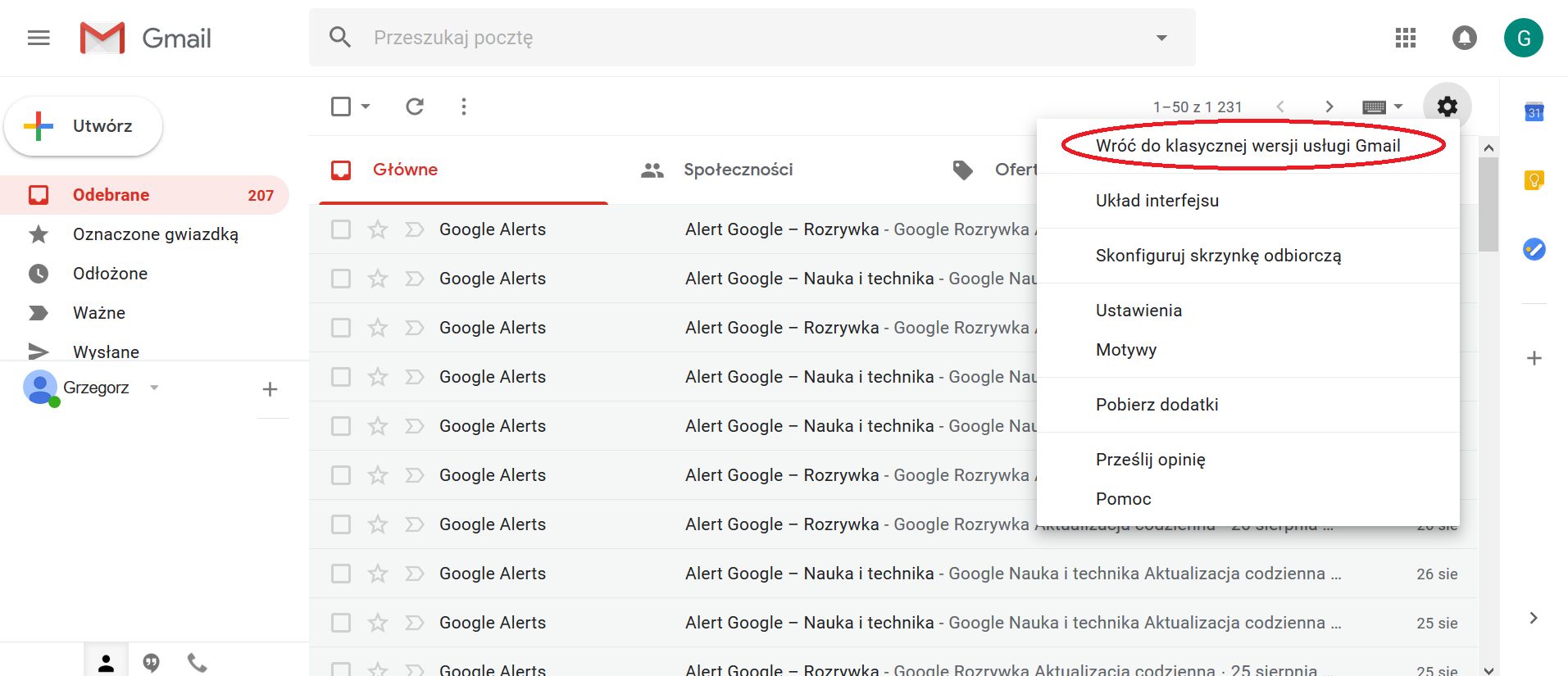Click the refresh mail icon
This screenshot has height=676, width=1568.
point(415,107)
